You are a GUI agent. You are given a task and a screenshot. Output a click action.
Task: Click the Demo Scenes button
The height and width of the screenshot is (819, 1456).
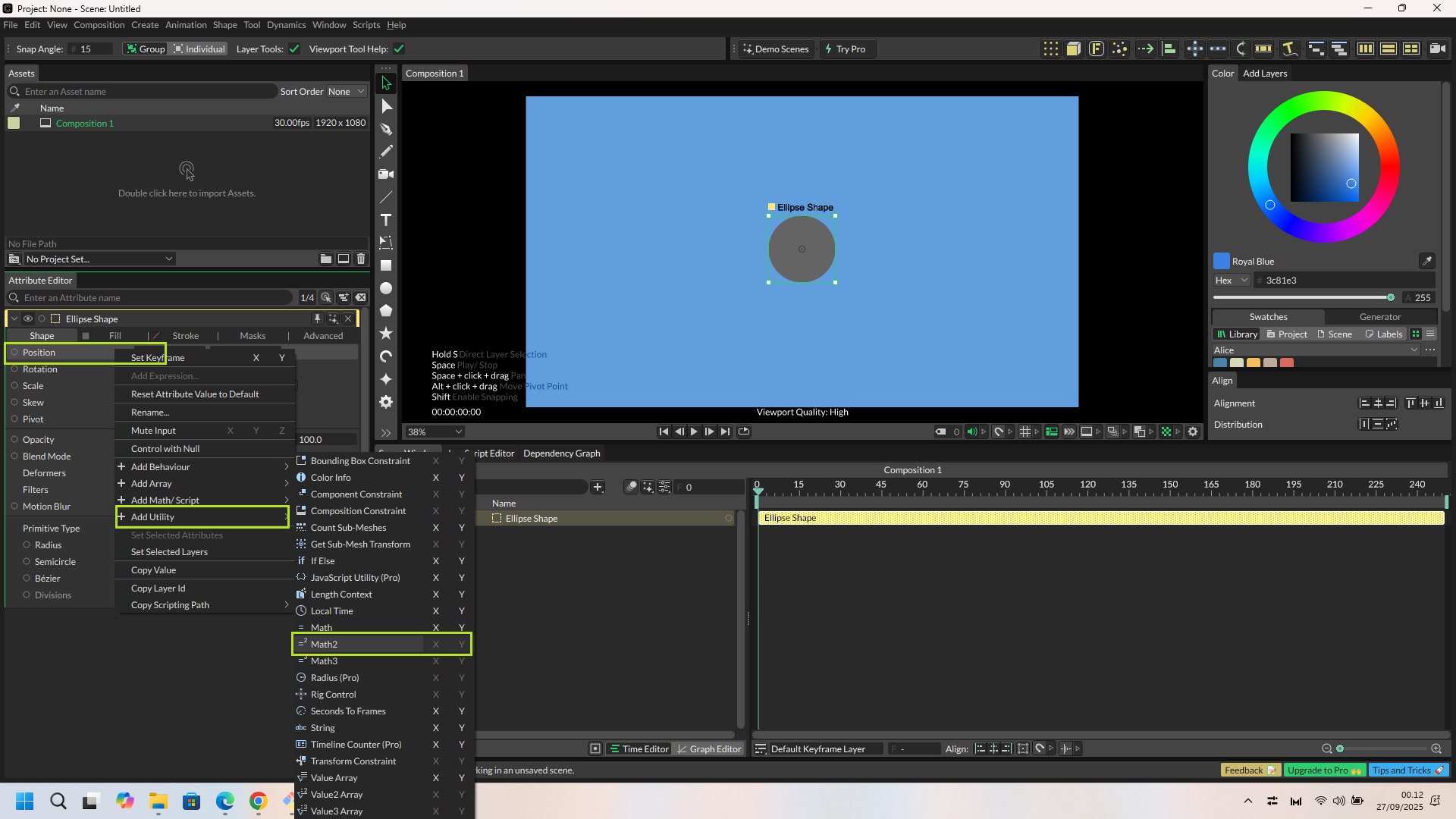775,49
